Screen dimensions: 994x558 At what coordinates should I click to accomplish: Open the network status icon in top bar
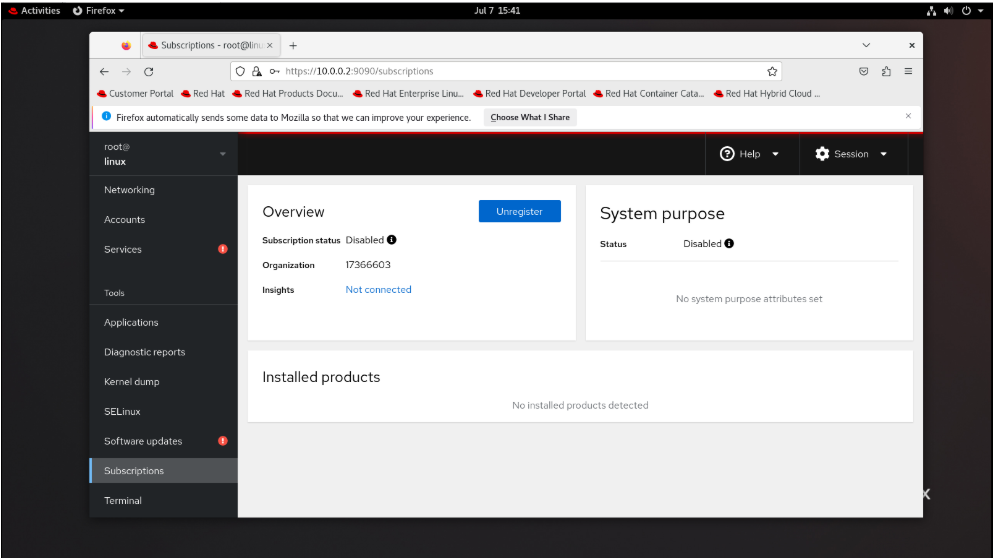(x=931, y=11)
